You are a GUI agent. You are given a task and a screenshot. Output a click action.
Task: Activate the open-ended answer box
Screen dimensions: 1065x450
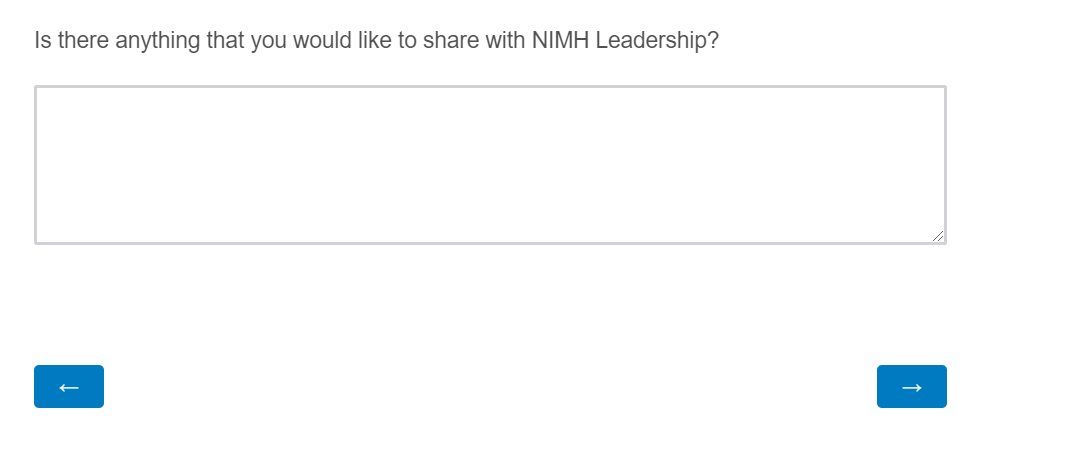[490, 165]
